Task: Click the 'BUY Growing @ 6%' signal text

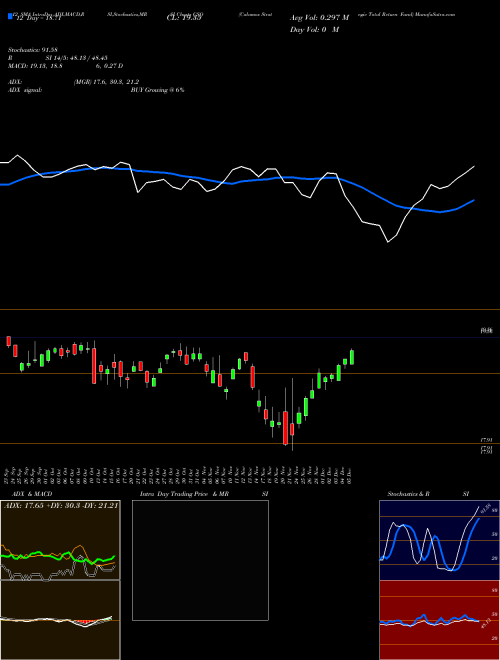Action: point(157,90)
